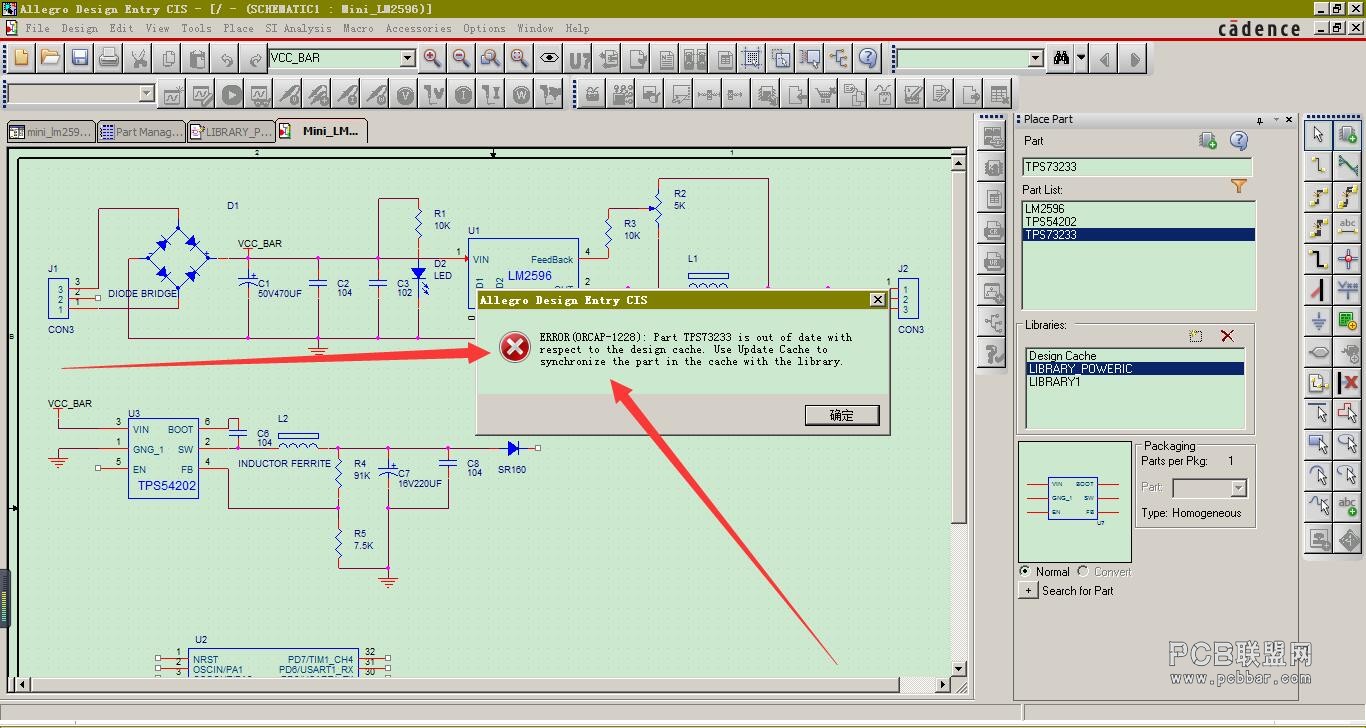Screen dimensions: 1366x728
Task: Zoom in on the schematic
Action: click(432, 58)
